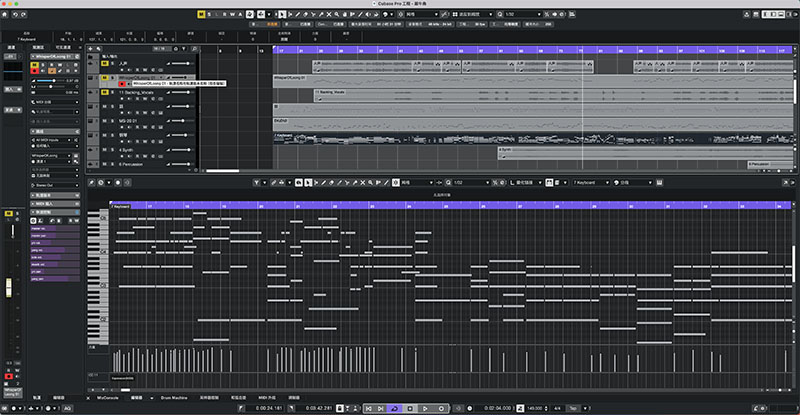Solo the 鼓 track

112,106
